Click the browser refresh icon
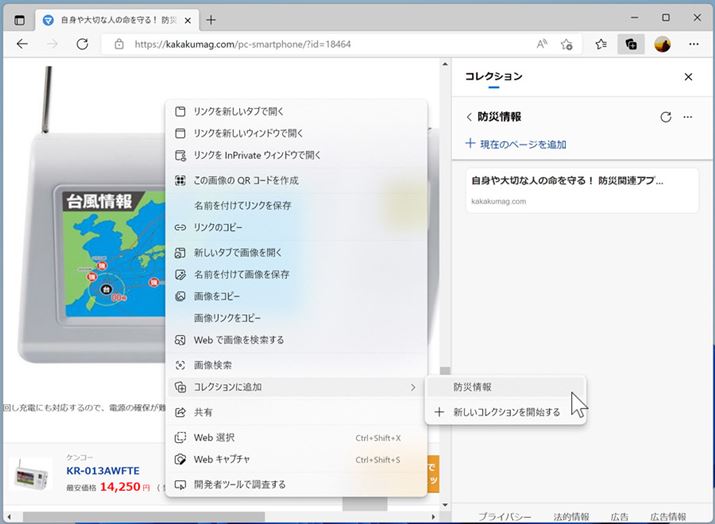This screenshot has width=715, height=524. pos(82,44)
